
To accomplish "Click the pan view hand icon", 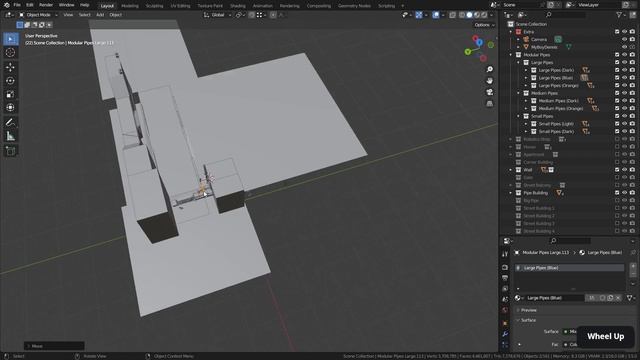I will pos(489,81).
